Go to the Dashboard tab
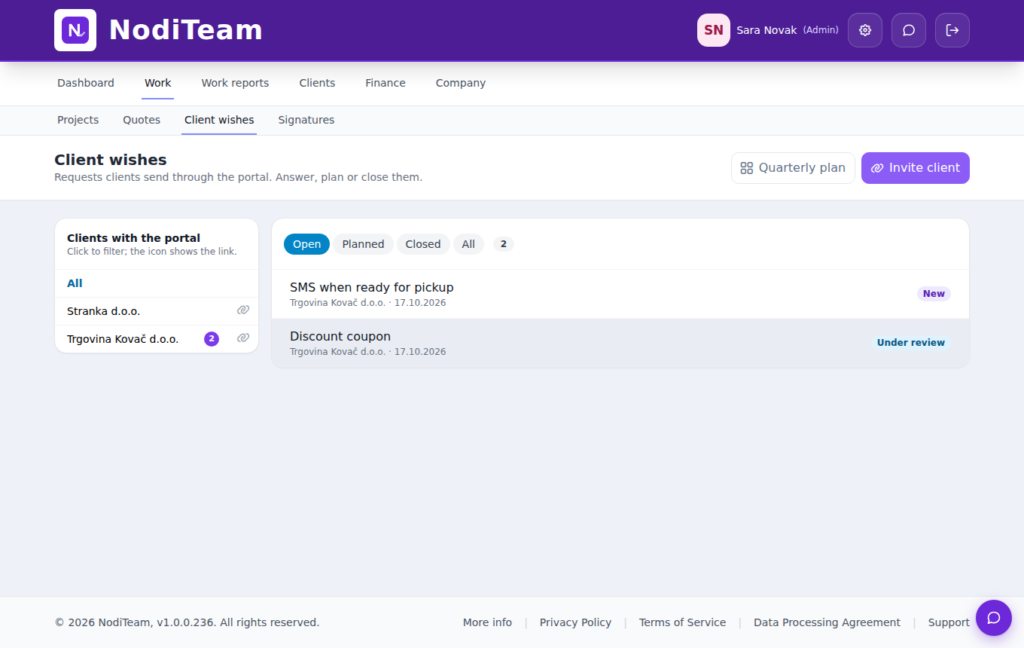Viewport: 1024px width, 648px height. 86,83
